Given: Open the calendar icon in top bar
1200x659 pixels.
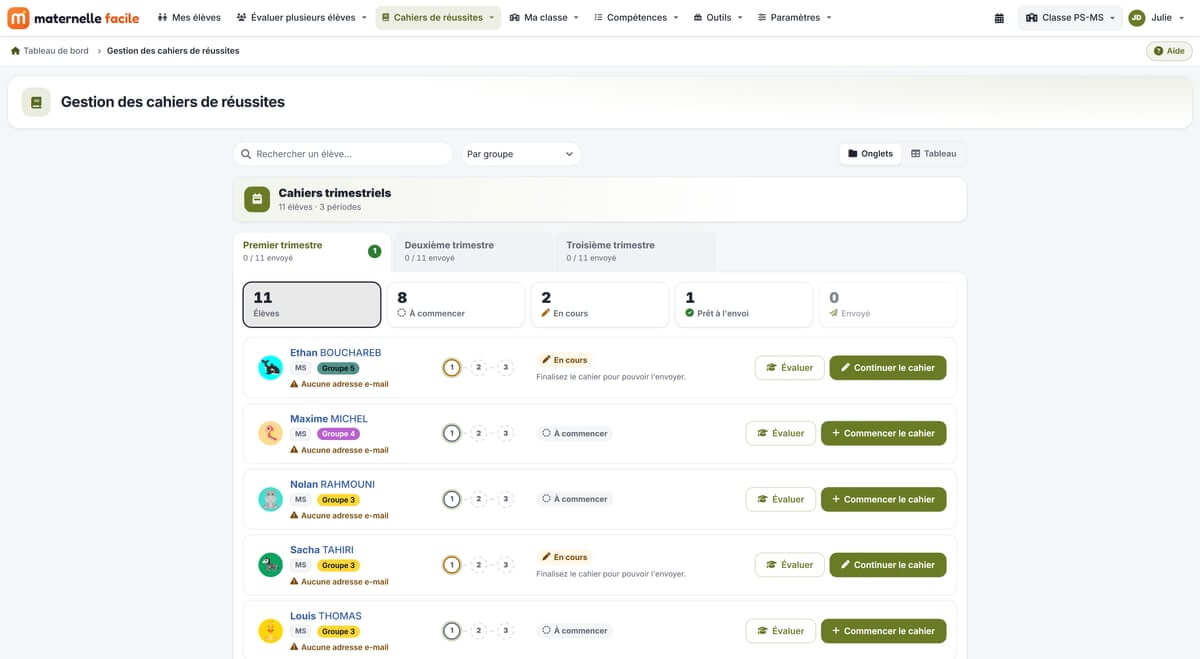Looking at the screenshot, I should click(1000, 18).
